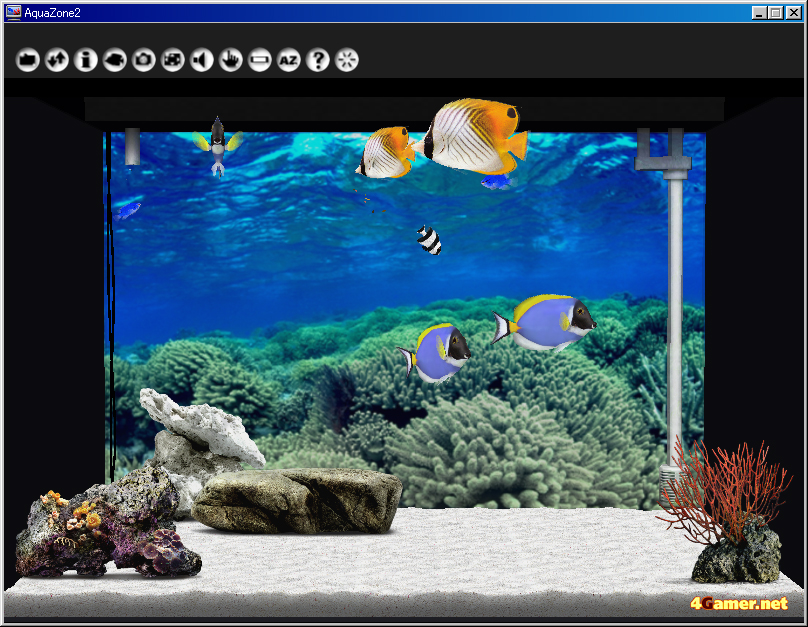Image resolution: width=808 pixels, height=627 pixels.
Task: Click the starburst icon in the toolbar
Action: [x=347, y=61]
